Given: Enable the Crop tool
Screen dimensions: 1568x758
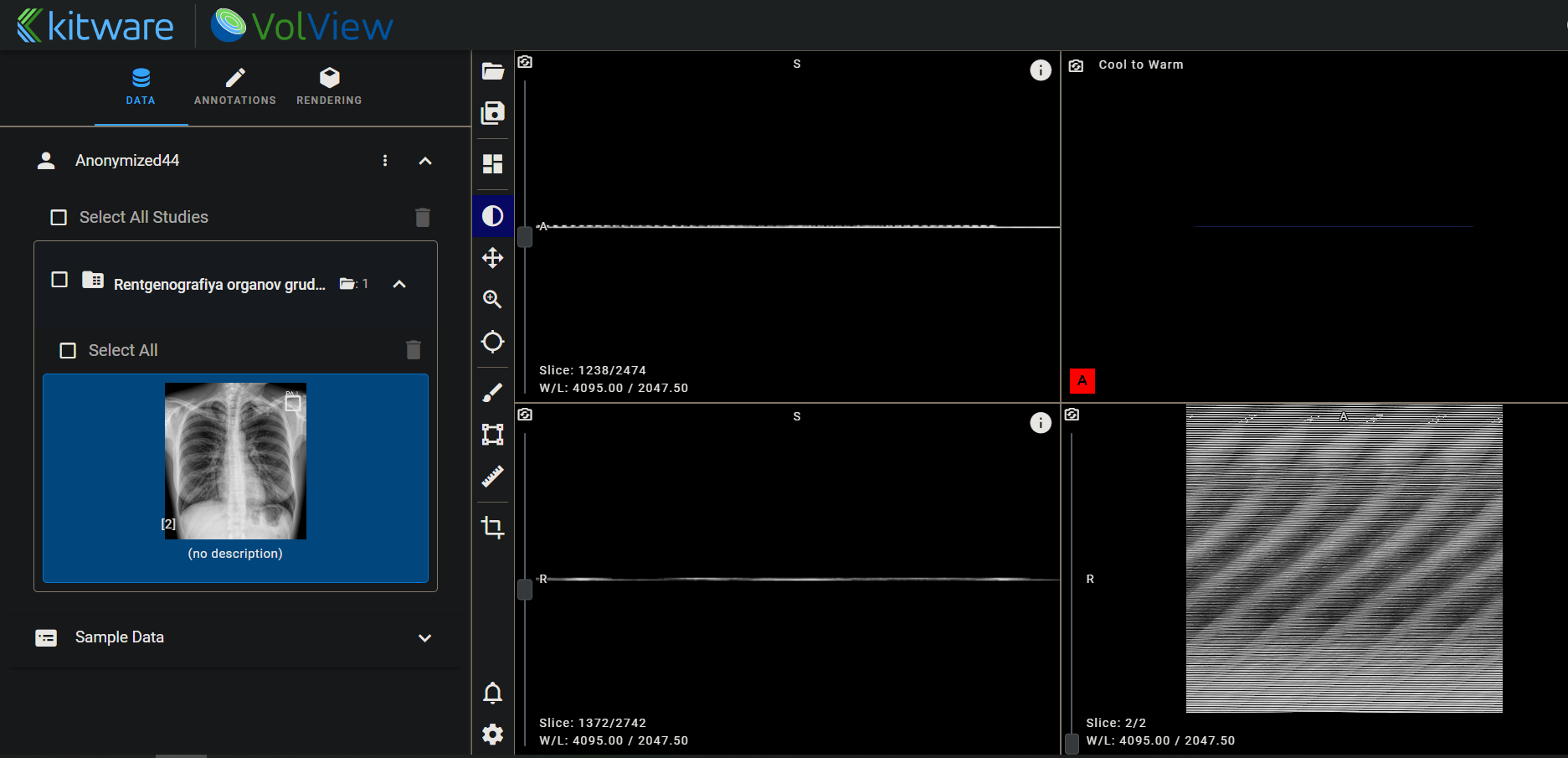Looking at the screenshot, I should pyautogui.click(x=492, y=528).
